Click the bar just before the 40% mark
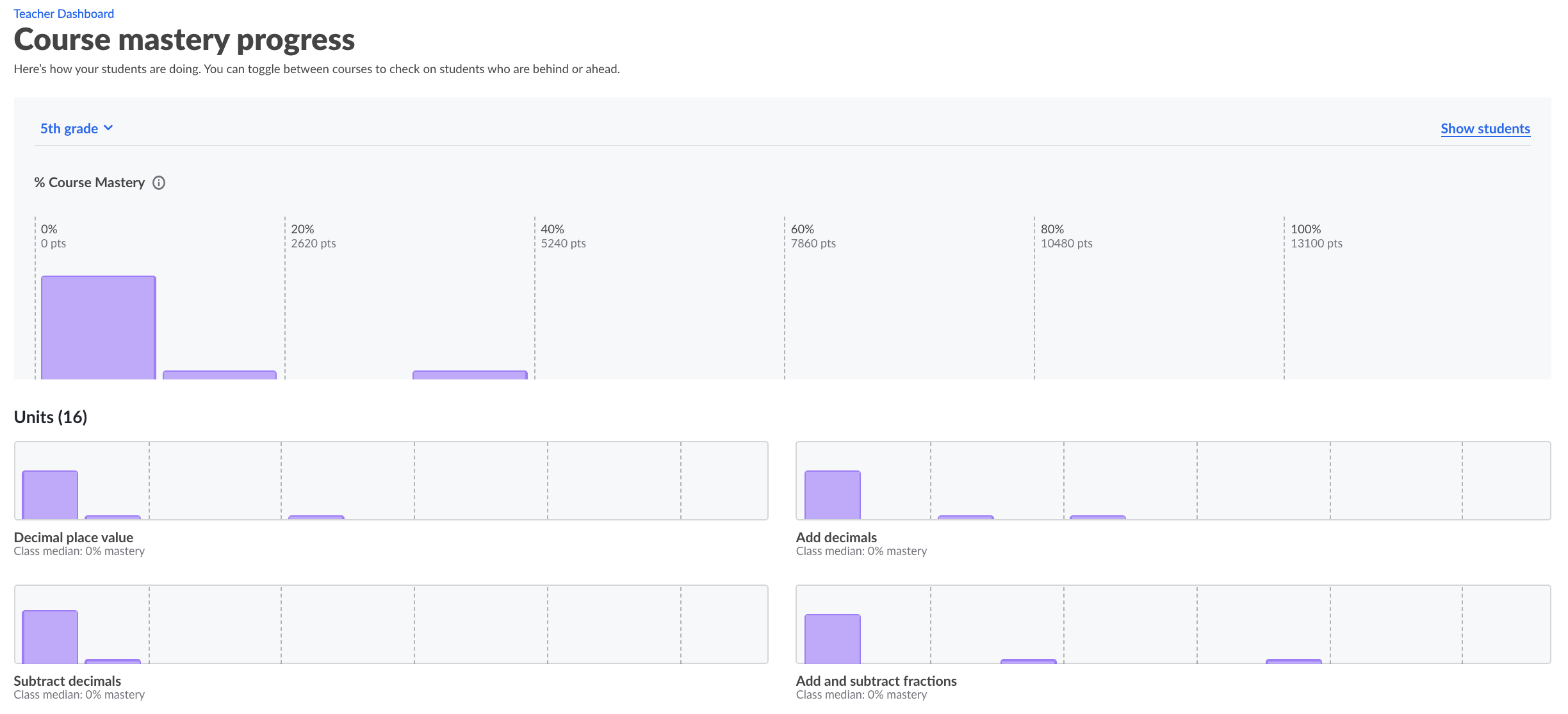Screen dimensions: 1568x714 (470, 374)
